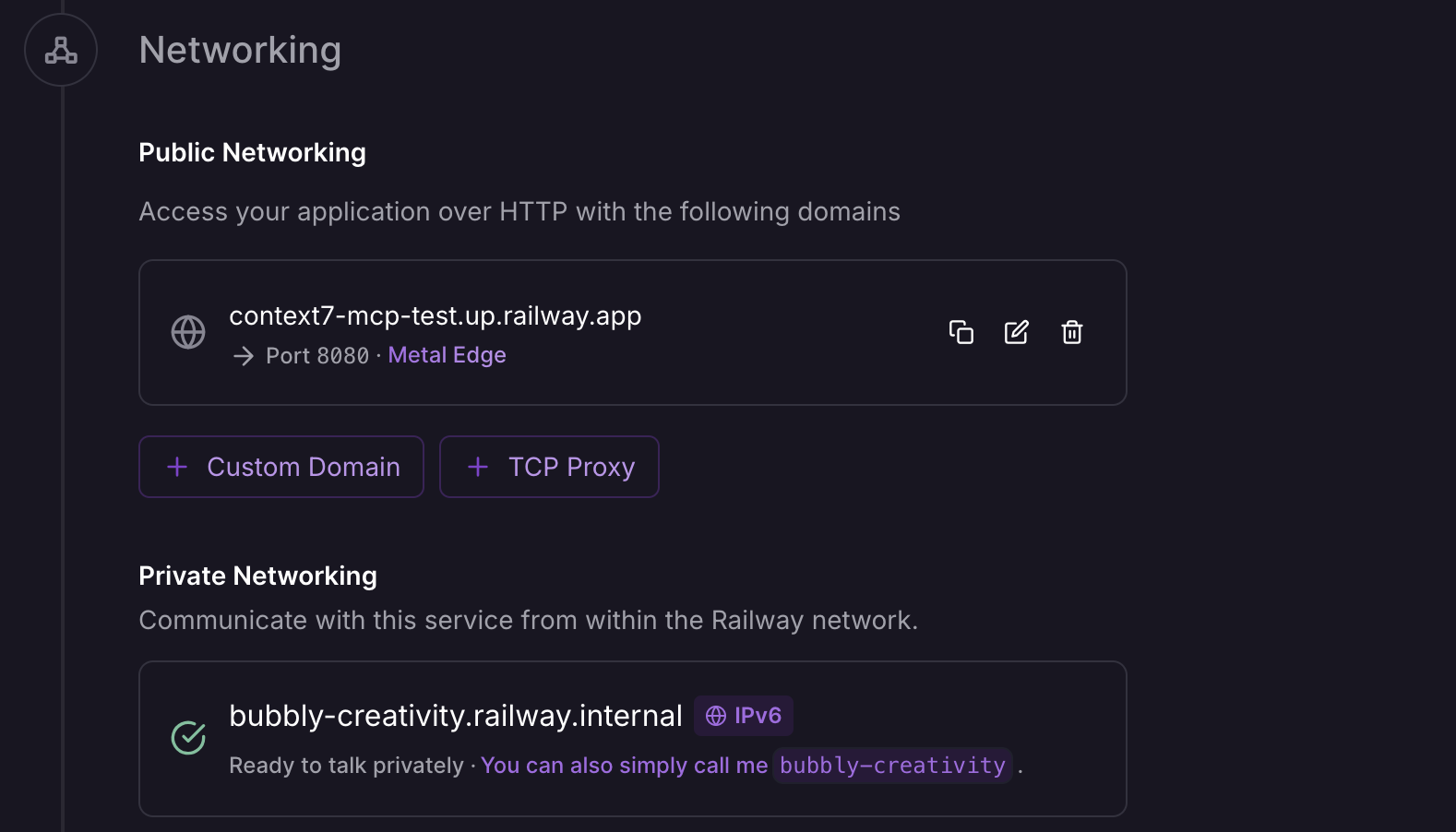The height and width of the screenshot is (832, 1456).
Task: Click the Private Networking section heading
Action: point(257,575)
